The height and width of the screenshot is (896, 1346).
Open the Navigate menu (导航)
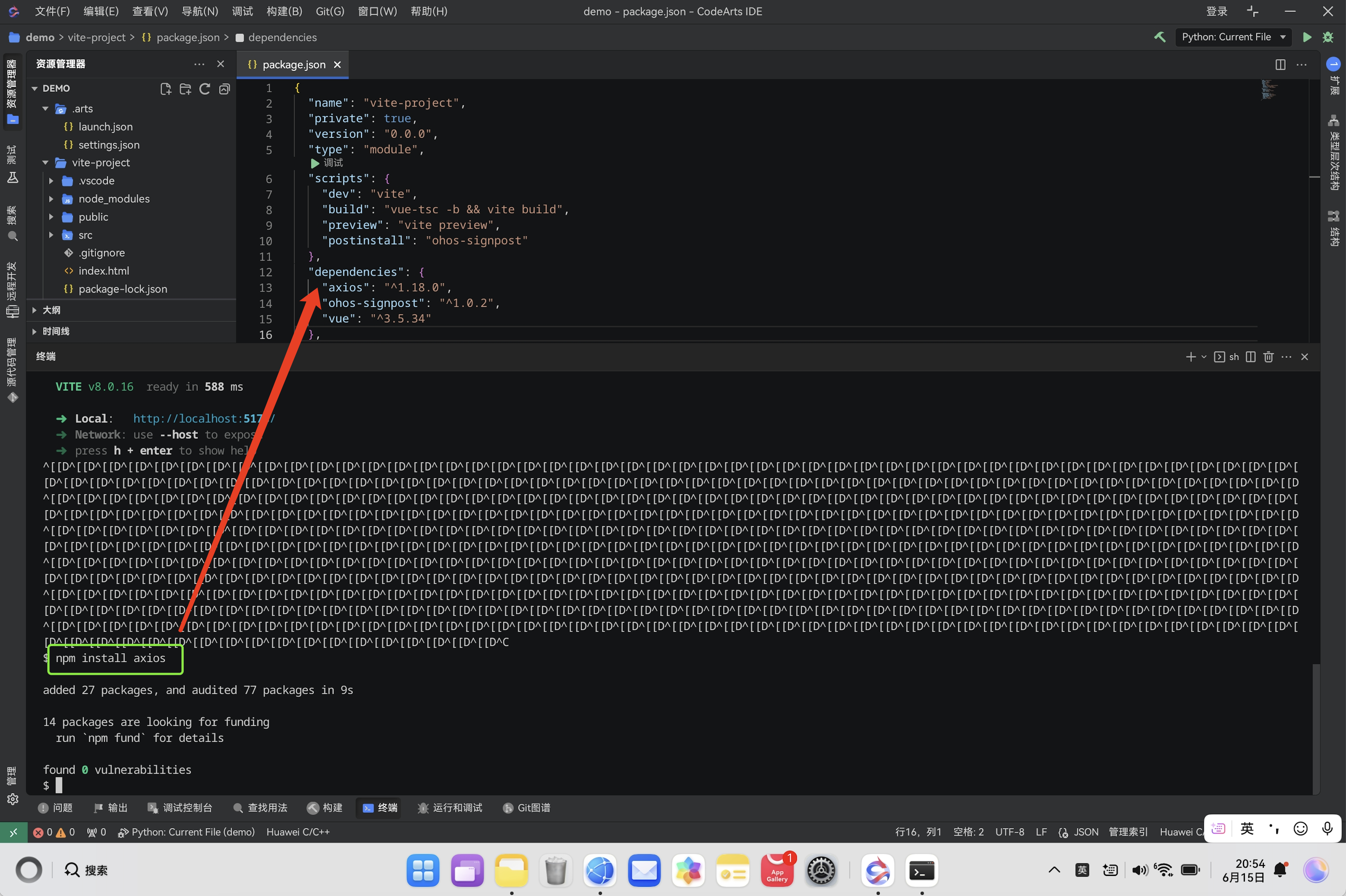tap(199, 12)
